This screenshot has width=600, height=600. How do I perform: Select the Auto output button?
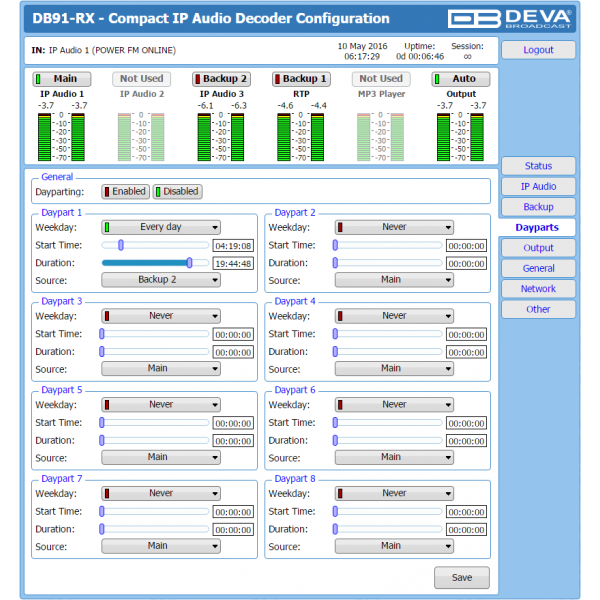(461, 79)
